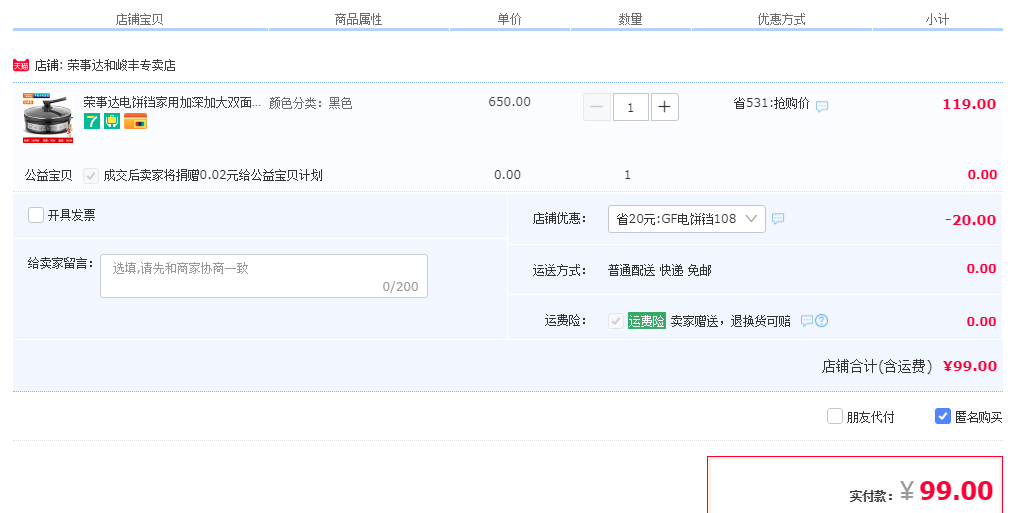Click the text 省531:抢购价
This screenshot has width=1019, height=513.
pos(771,103)
